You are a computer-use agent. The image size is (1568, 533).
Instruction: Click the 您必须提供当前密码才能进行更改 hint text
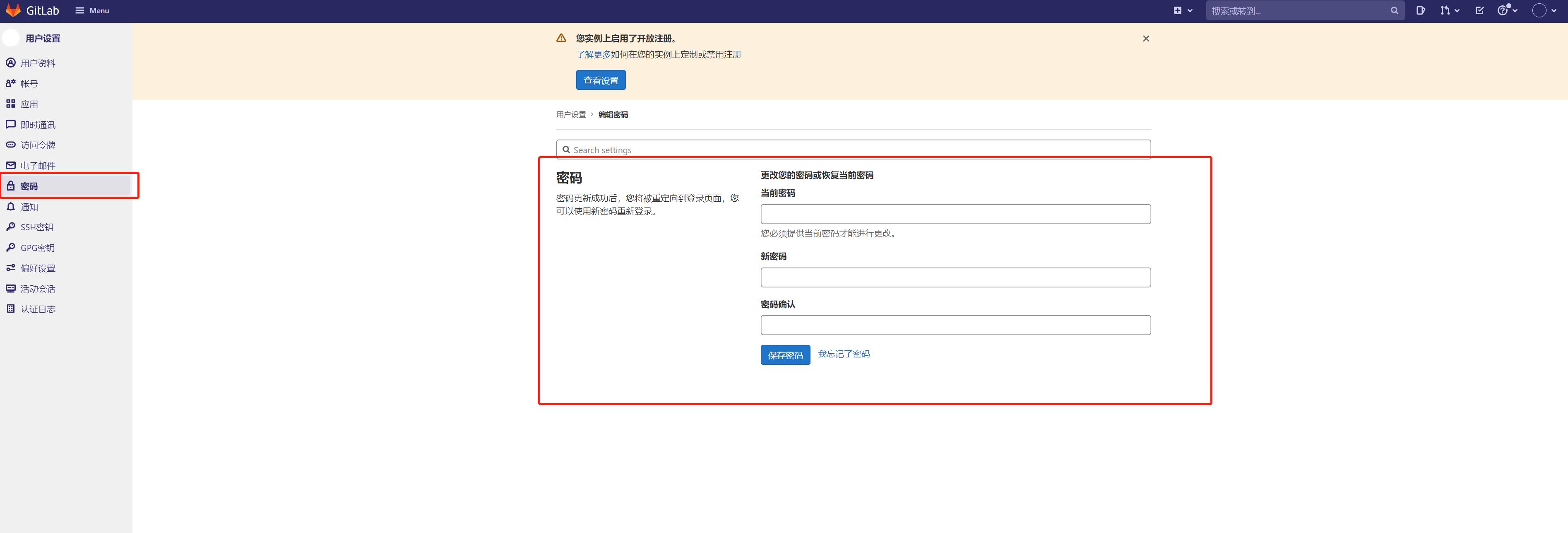click(829, 233)
